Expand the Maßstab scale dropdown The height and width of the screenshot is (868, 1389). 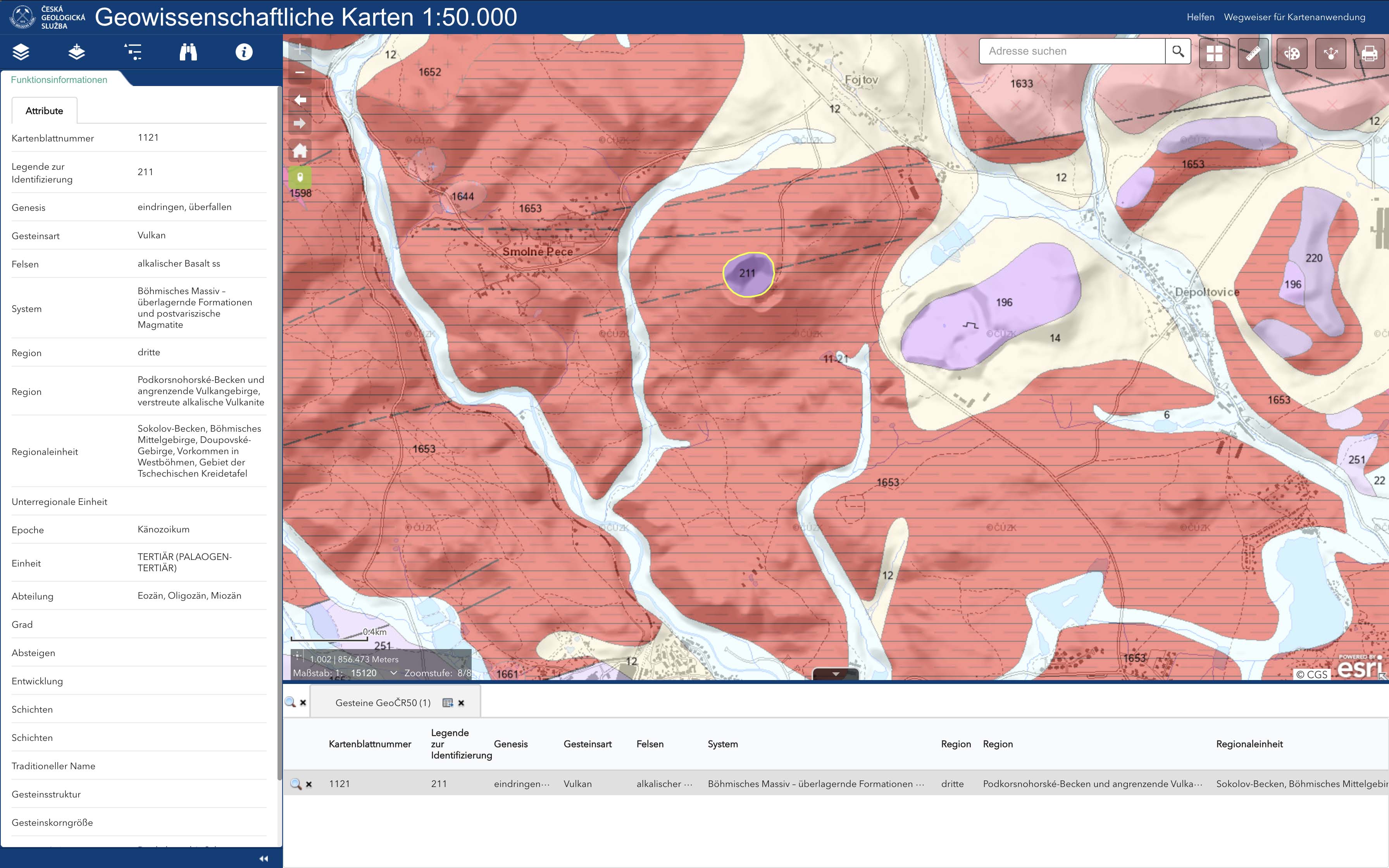393,673
